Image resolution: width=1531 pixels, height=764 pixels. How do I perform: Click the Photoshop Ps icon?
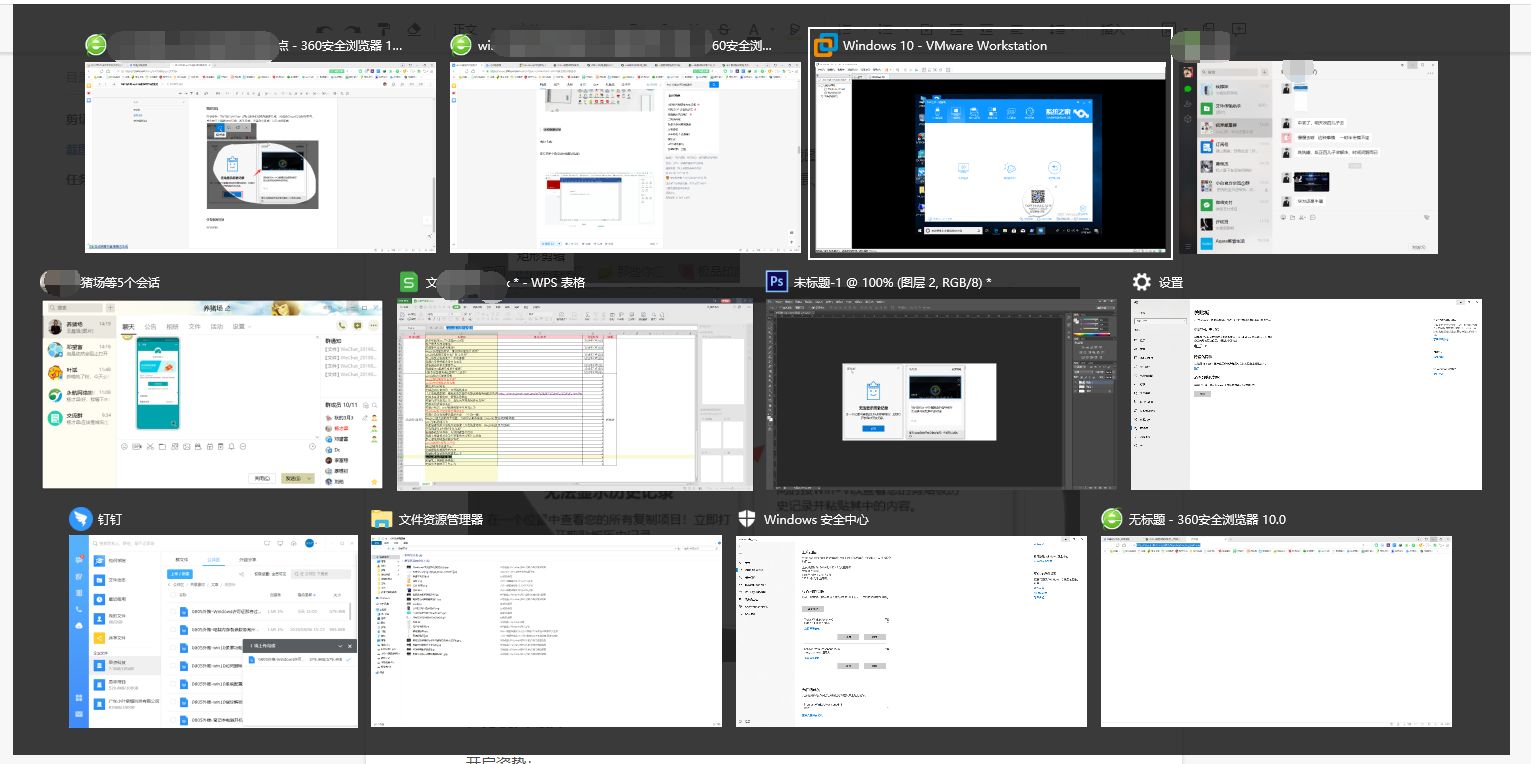click(777, 282)
